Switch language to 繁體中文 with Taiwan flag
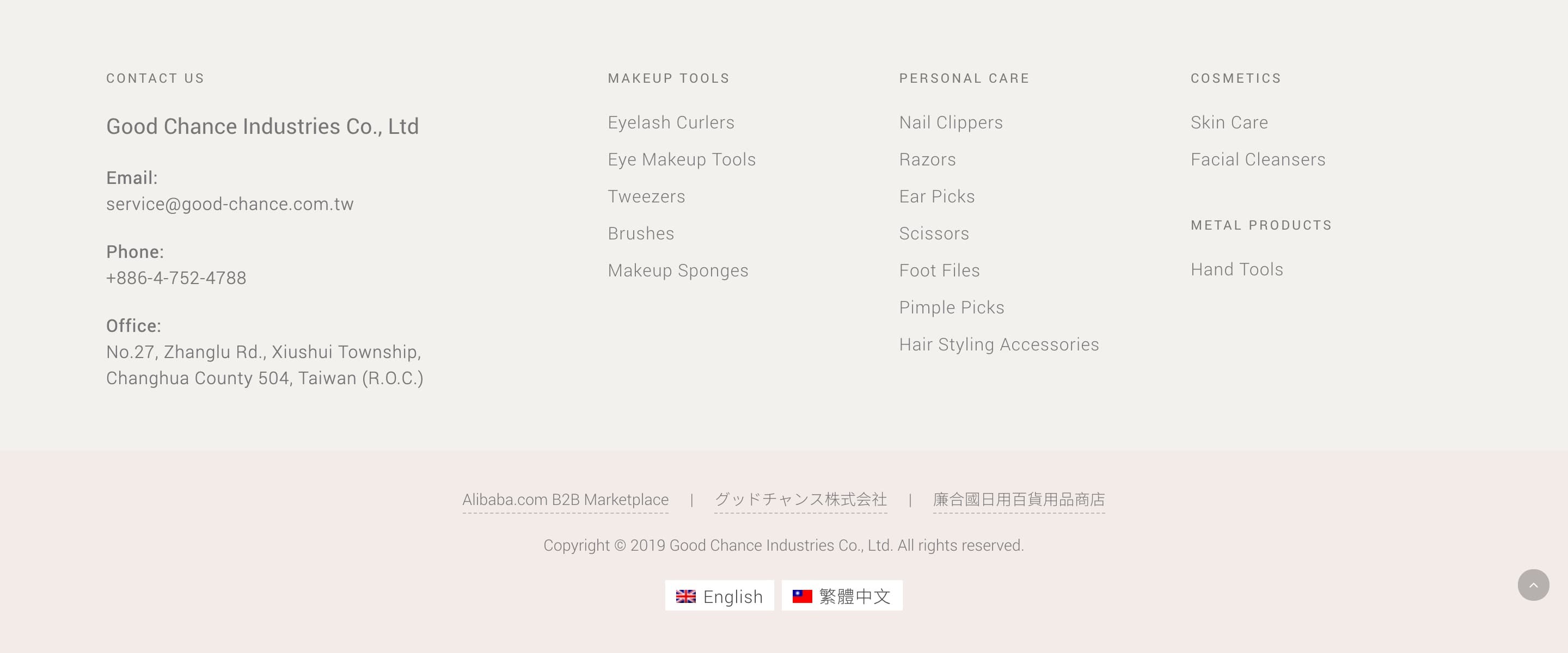1568x653 pixels. (x=842, y=596)
